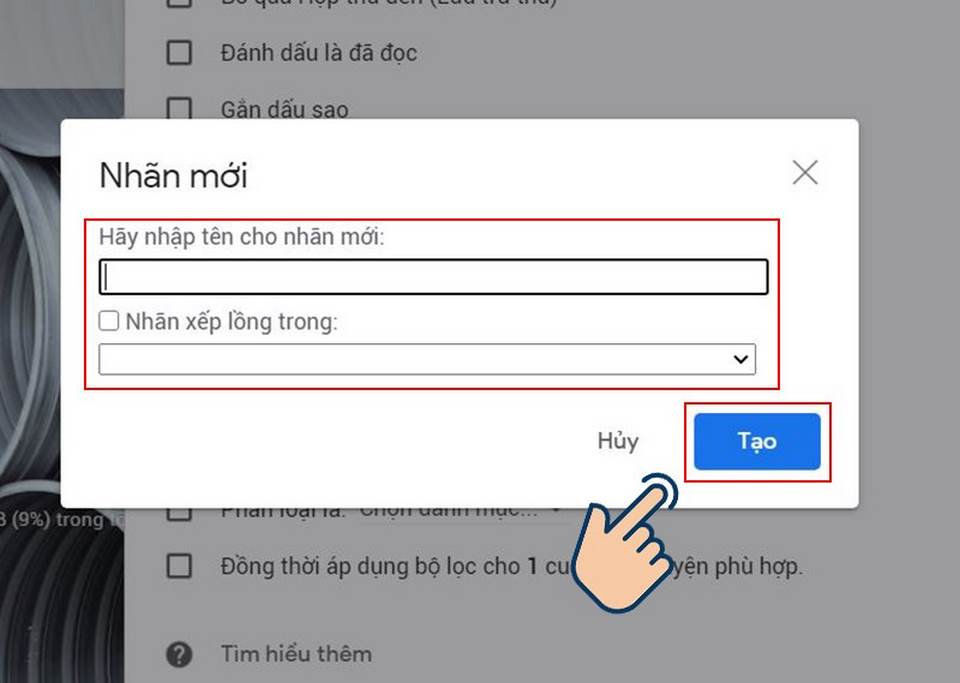Viewport: 960px width, 683px height.
Task: Click the Nhãn xếp lồng trong label text
Action: (x=231, y=321)
